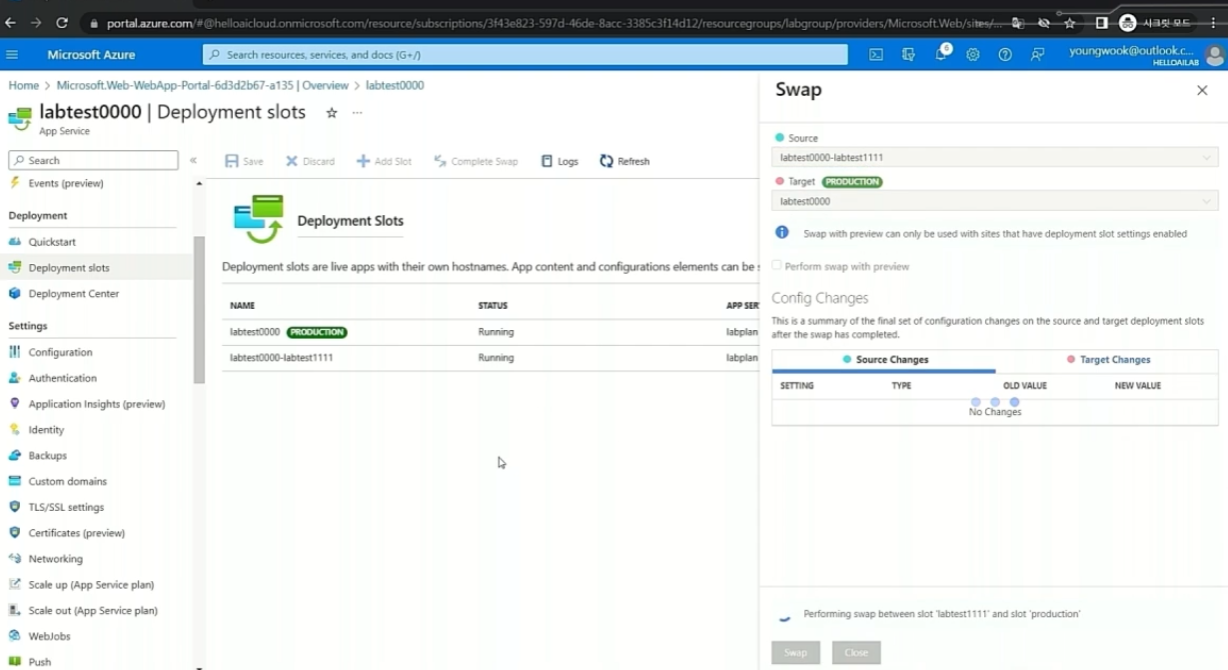Click the Close button at panel bottom
Image resolution: width=1228 pixels, height=670 pixels.
[856, 652]
